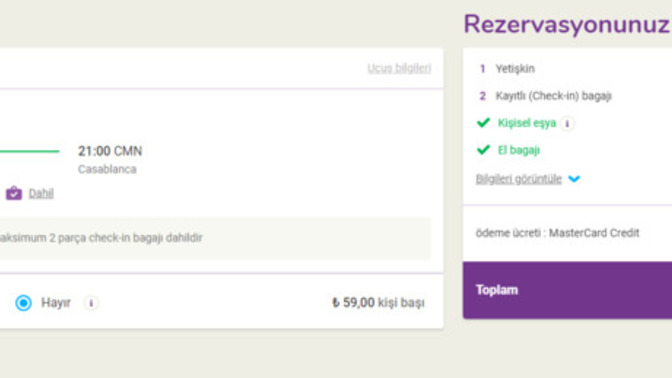Expand details with the blue chevron arrow
Image resolution: width=672 pixels, height=378 pixels.
pos(574,179)
